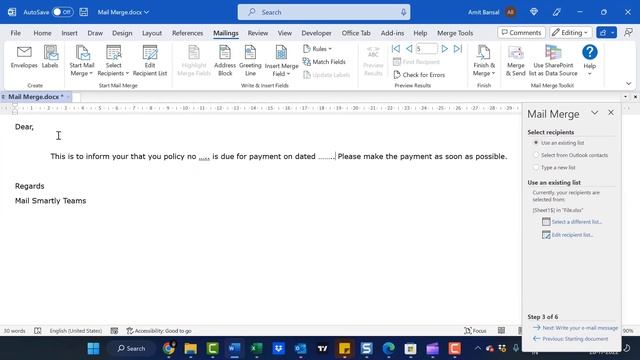The image size is (640, 360).
Task: Click the user account avatar
Action: pos(511,12)
